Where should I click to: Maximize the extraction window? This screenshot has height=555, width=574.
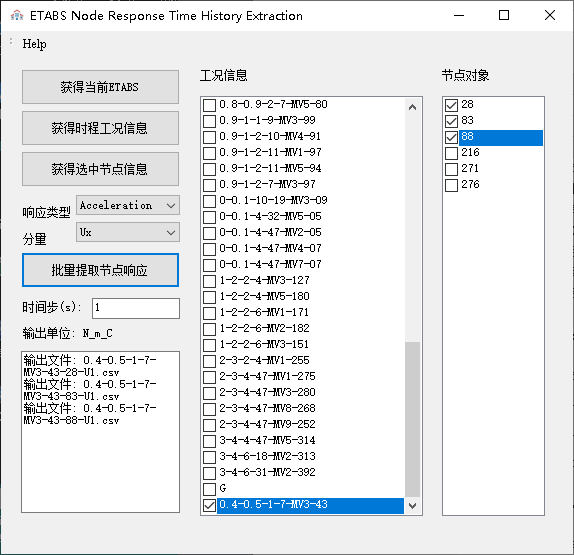tap(504, 15)
